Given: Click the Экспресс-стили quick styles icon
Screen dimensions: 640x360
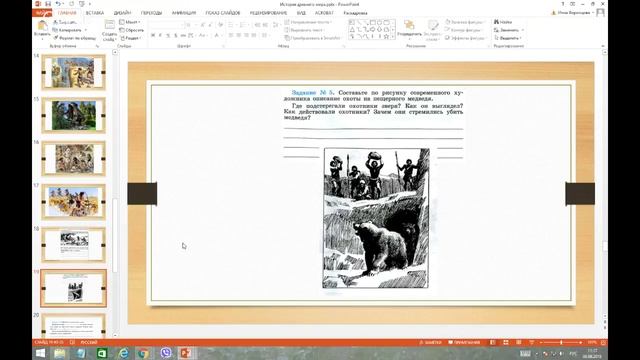Looking at the screenshot, I should 432,25.
